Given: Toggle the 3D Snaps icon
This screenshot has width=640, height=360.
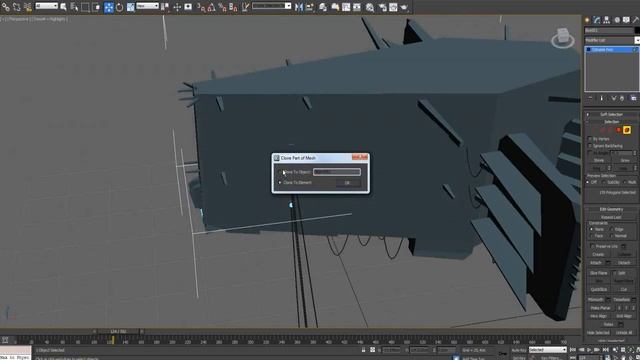Looking at the screenshot, I should 201,7.
